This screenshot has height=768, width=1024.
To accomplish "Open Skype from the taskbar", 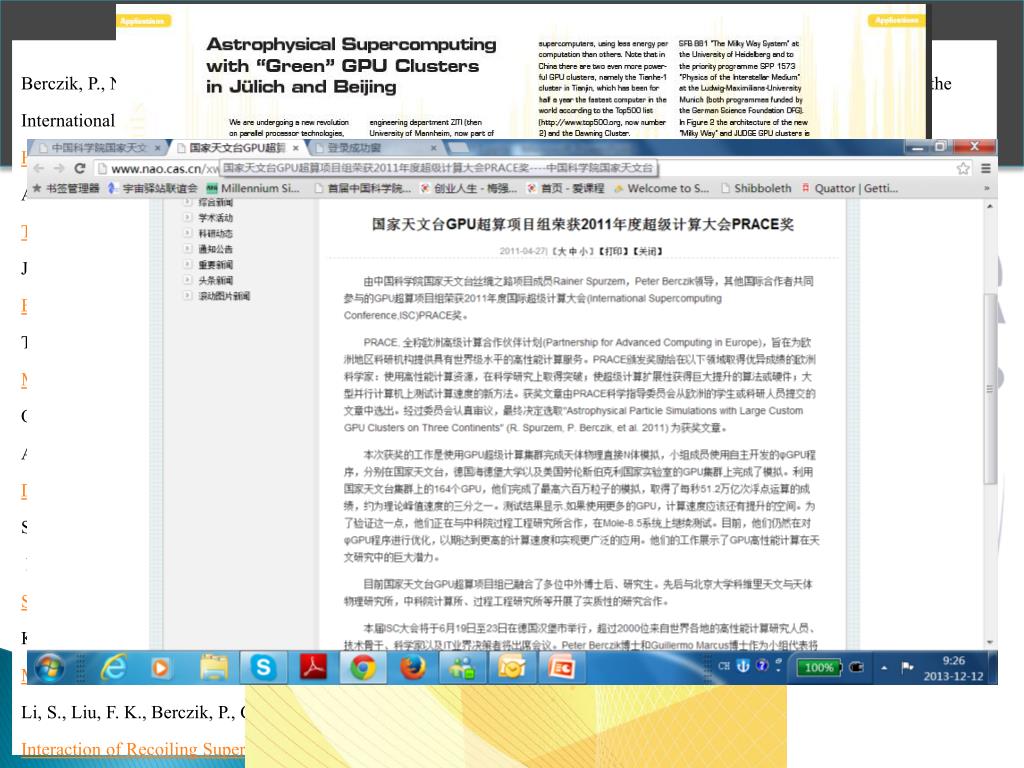I will (x=264, y=667).
